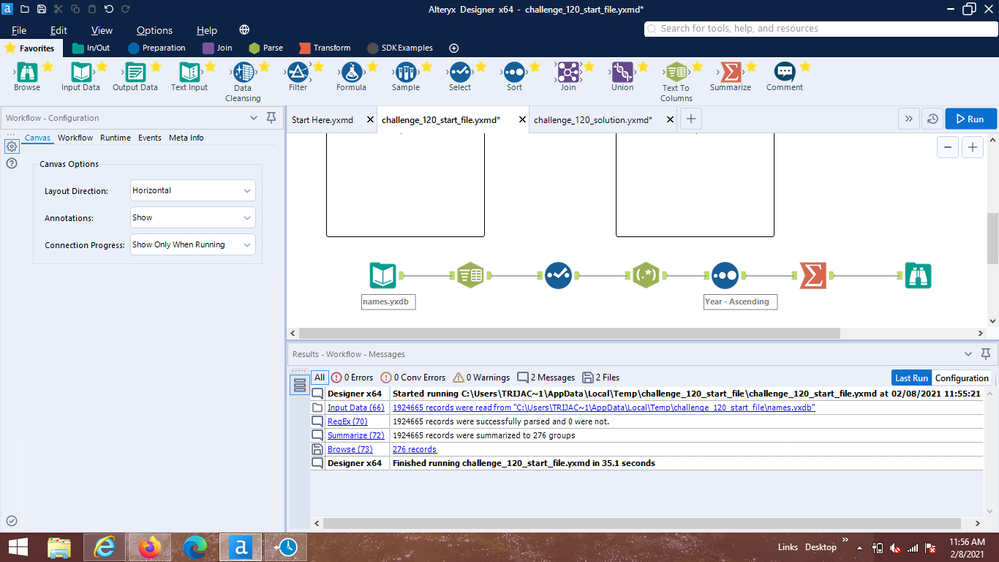Open the Connection Progress dropdown
The height and width of the screenshot is (562, 999).
(192, 245)
